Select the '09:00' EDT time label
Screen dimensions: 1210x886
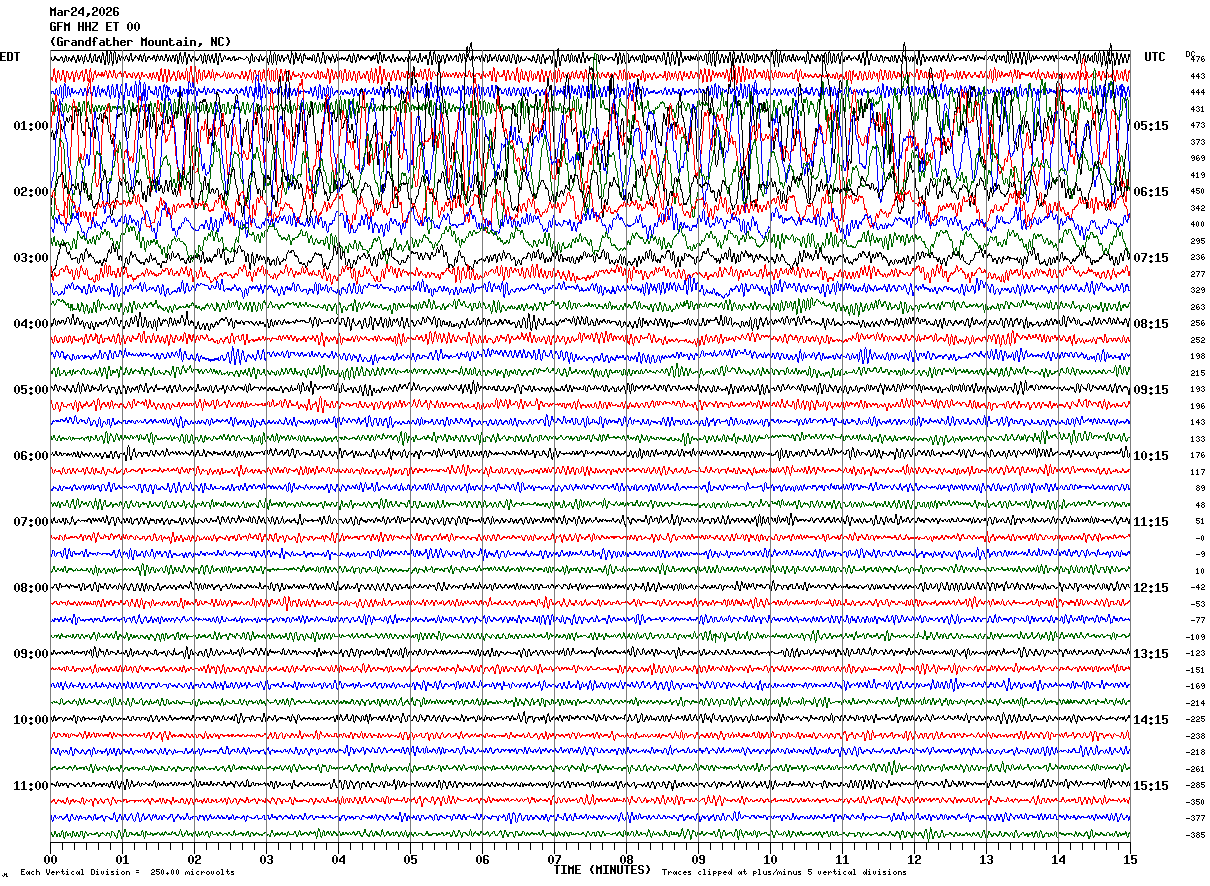(31, 654)
